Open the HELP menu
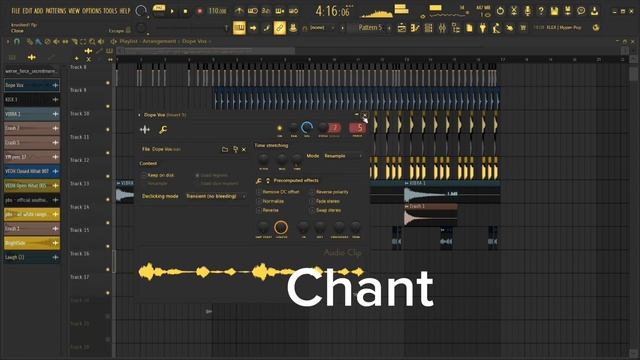640x360 pixels. click(x=125, y=11)
